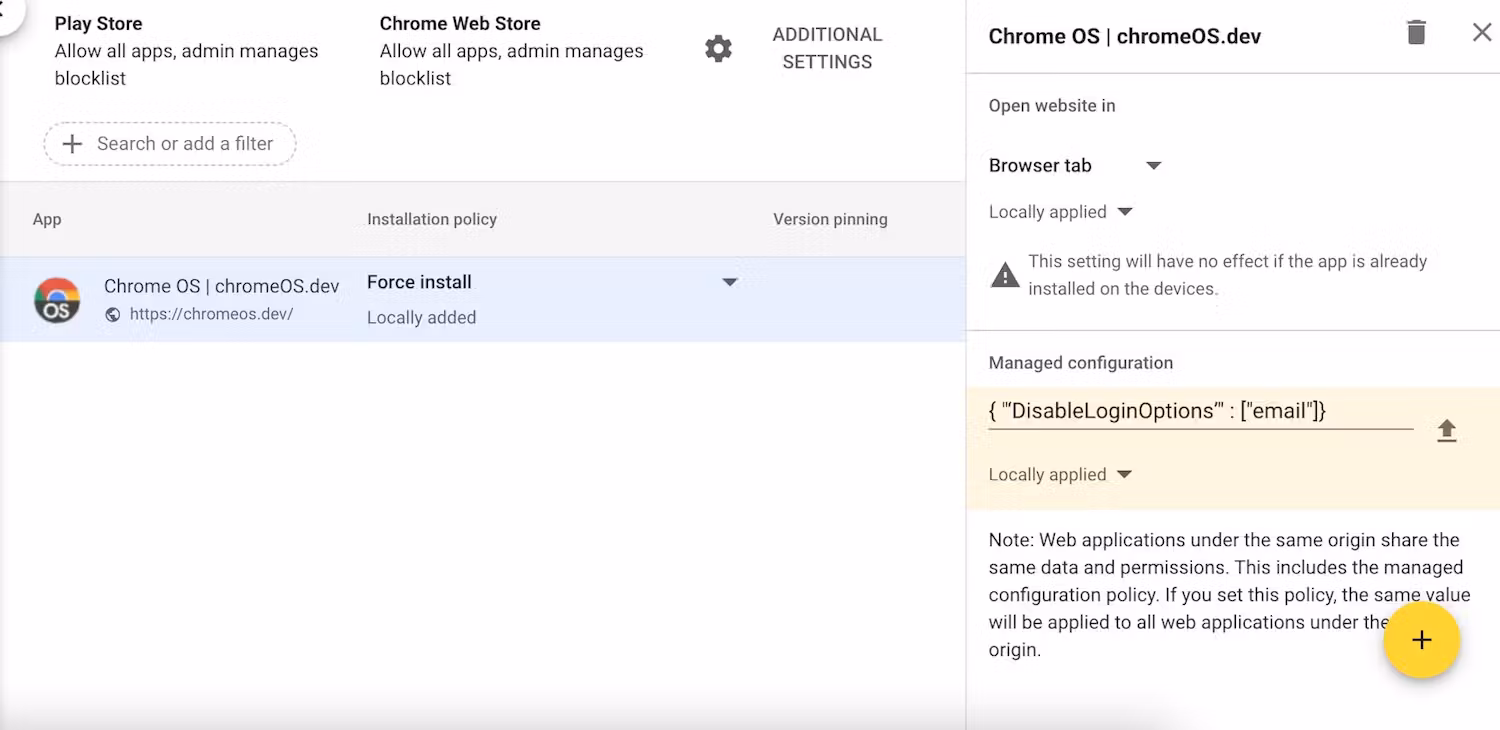The image size is (1500, 730).
Task: Expand the Force install policy dropdown
Action: click(729, 282)
